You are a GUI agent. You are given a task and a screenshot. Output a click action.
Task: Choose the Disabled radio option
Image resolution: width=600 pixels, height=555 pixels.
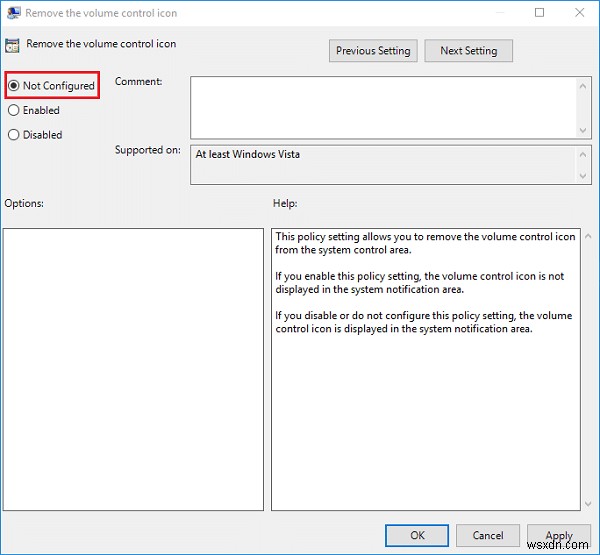tap(14, 135)
